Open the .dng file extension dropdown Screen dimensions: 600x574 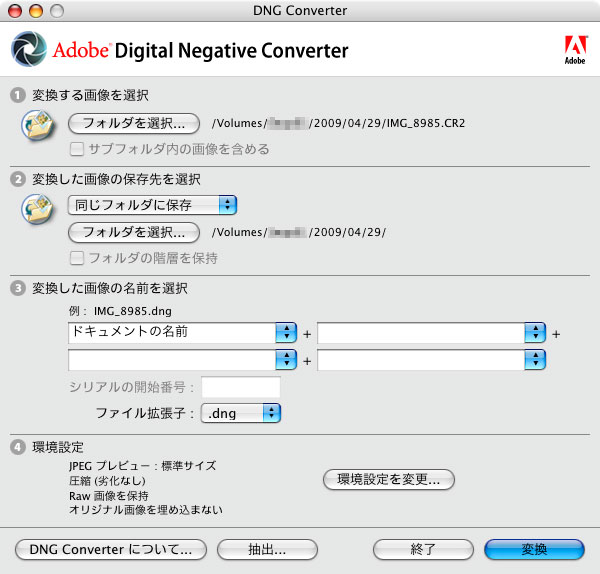tap(241, 413)
